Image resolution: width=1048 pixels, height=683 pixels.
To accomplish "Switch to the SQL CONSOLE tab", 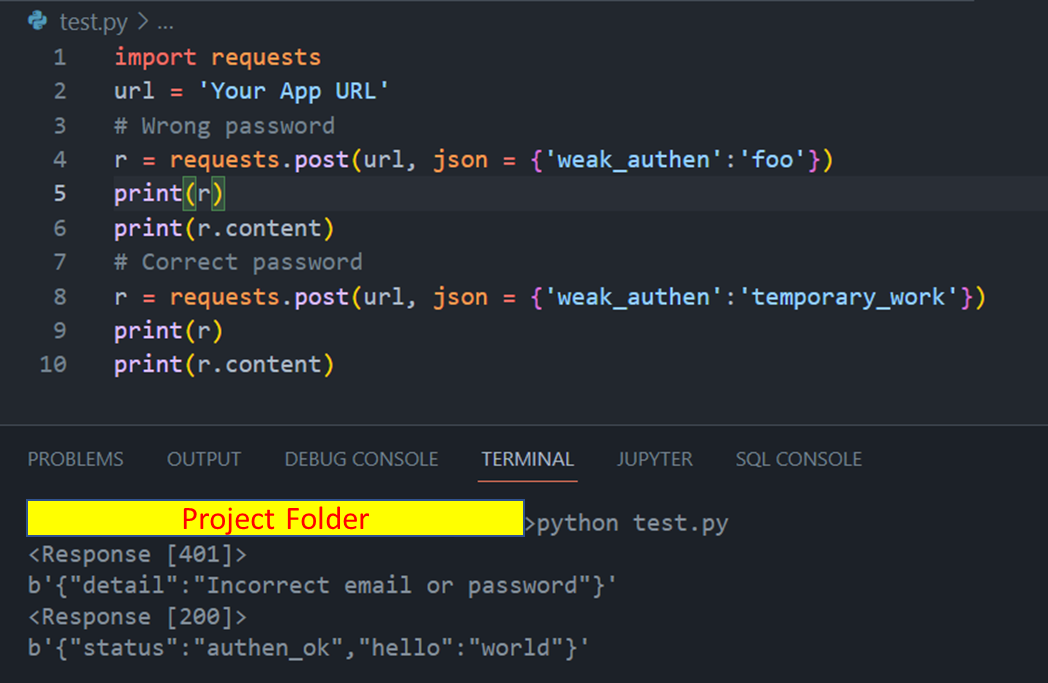I will click(x=798, y=459).
